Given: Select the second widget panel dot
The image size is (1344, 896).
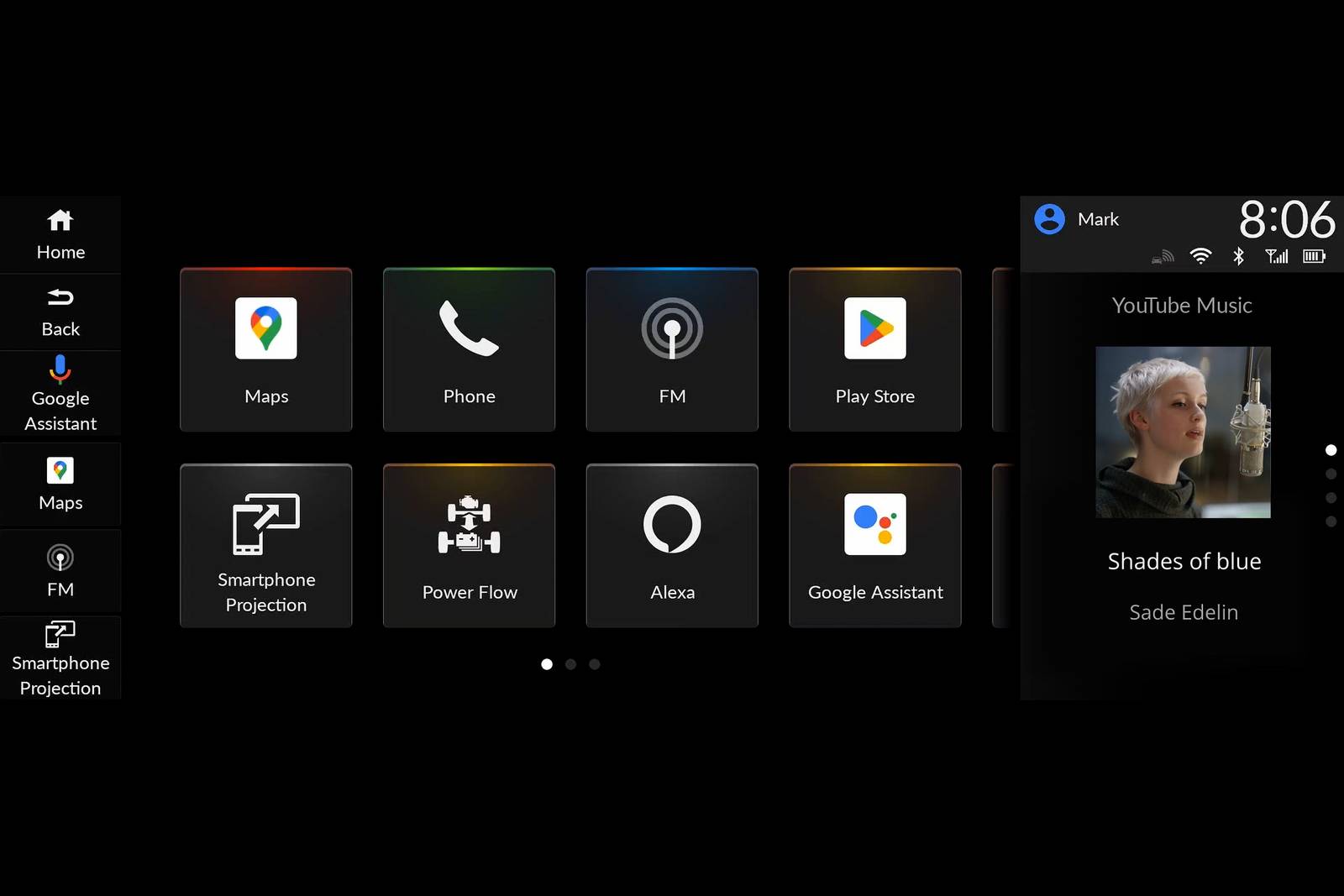Looking at the screenshot, I should pyautogui.click(x=1331, y=474).
